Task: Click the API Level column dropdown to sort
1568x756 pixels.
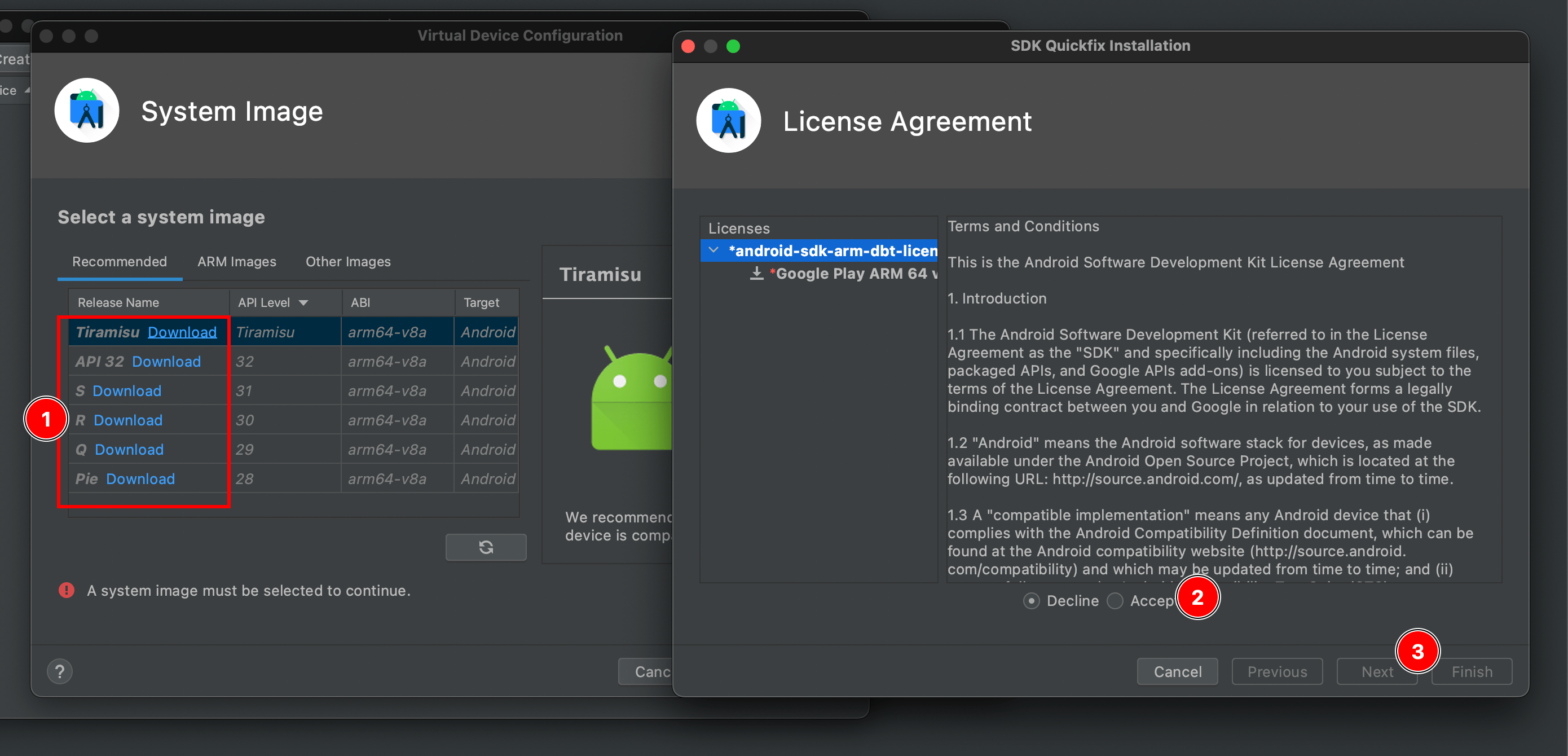Action: 306,303
